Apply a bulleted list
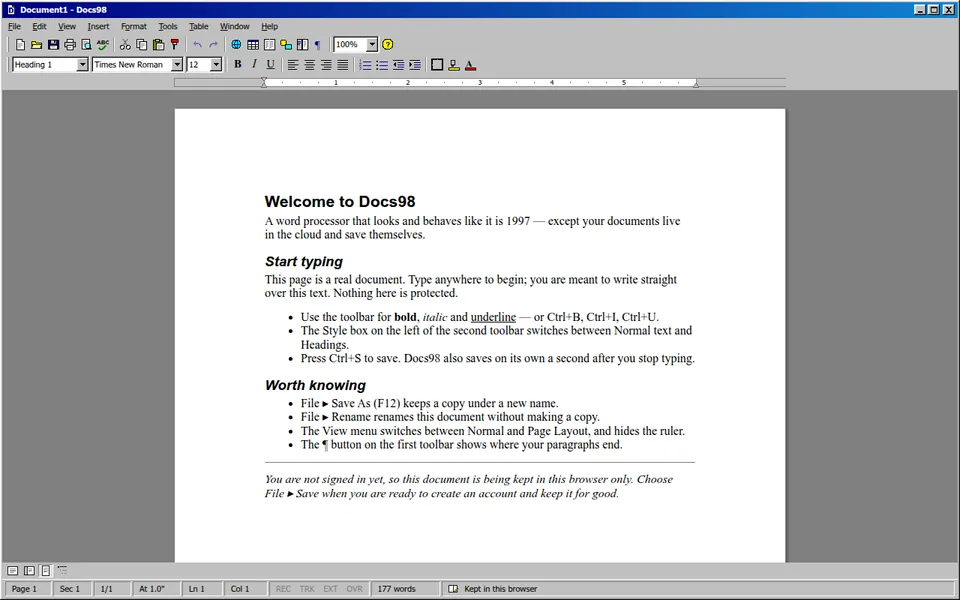Viewport: 960px width, 600px height. coord(381,65)
